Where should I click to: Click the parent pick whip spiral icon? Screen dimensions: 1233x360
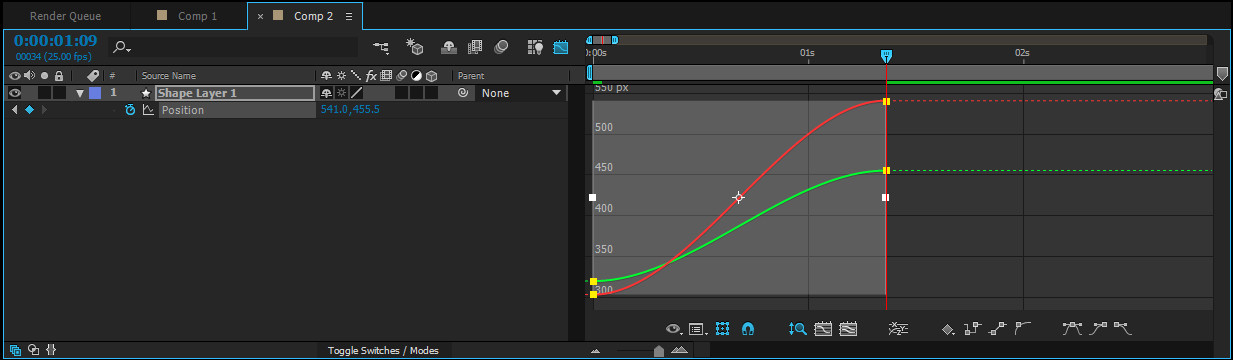[x=463, y=93]
